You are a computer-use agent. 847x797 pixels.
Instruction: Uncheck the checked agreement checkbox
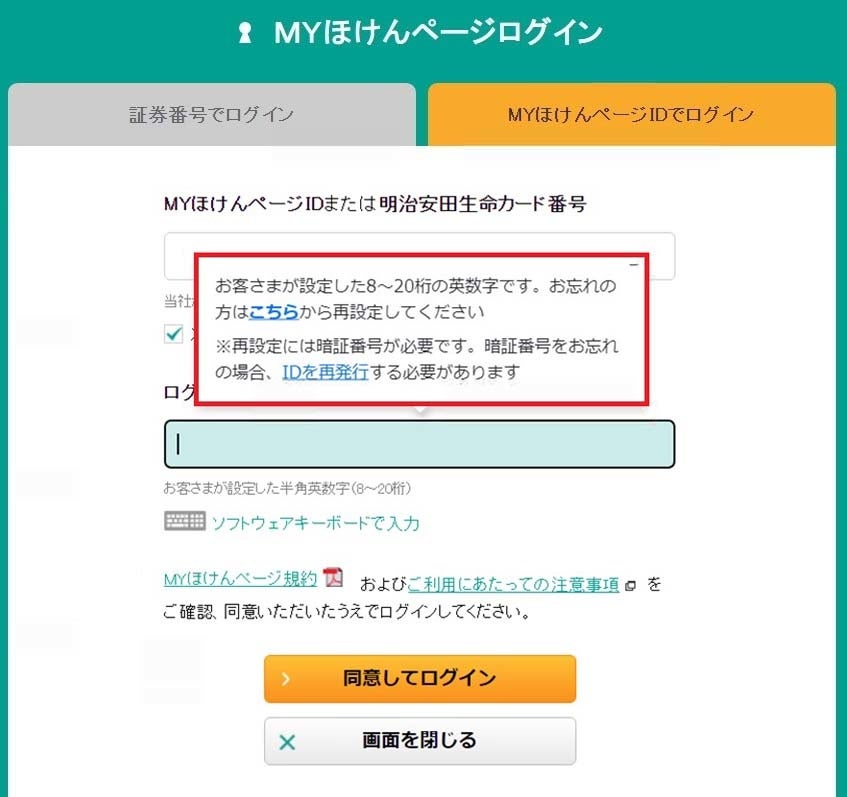[x=172, y=331]
